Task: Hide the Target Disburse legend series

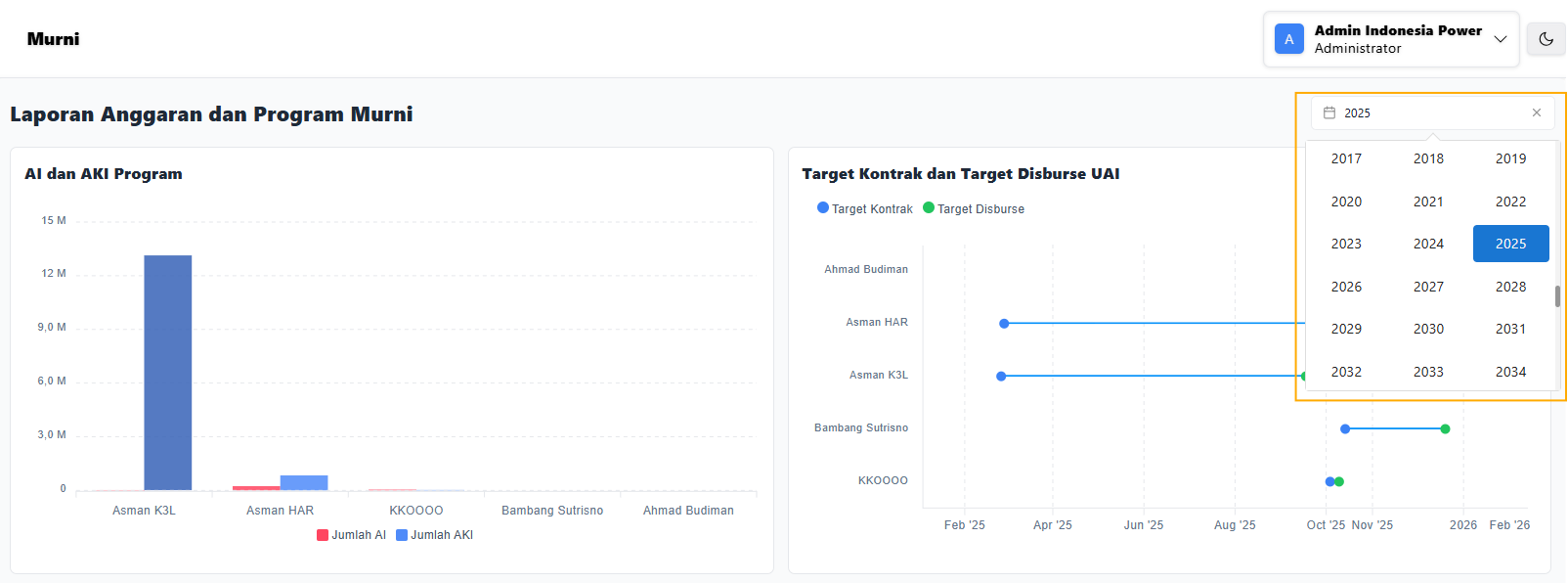Action: click(974, 208)
